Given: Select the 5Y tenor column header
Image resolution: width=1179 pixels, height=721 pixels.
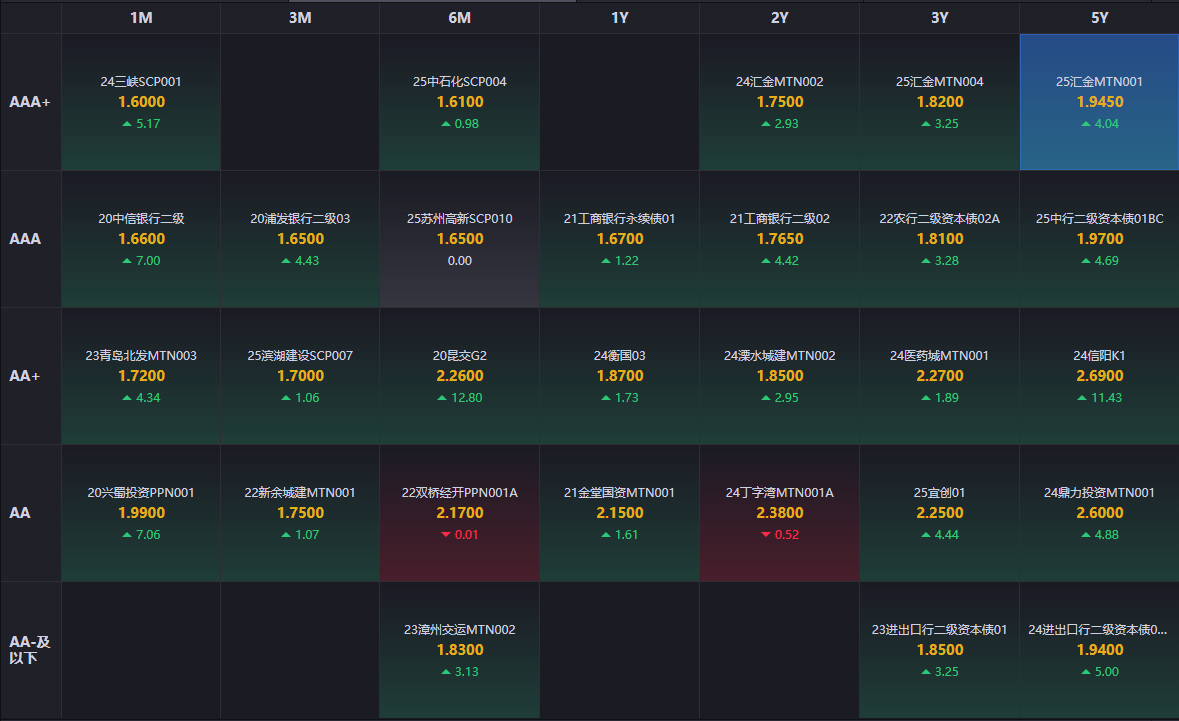Looking at the screenshot, I should pyautogui.click(x=1099, y=18).
